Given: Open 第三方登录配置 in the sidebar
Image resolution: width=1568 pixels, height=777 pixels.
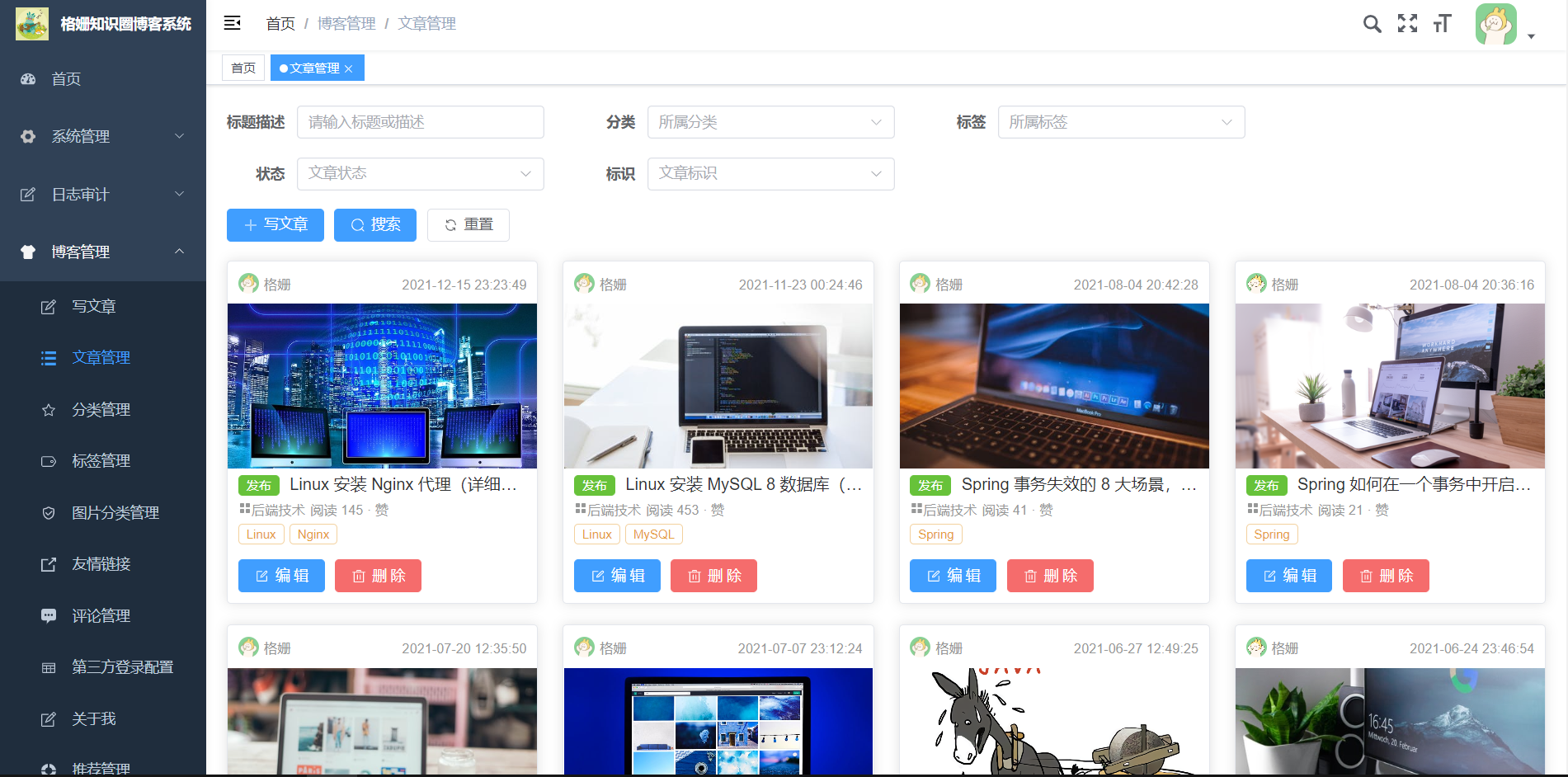Looking at the screenshot, I should pos(103,667).
